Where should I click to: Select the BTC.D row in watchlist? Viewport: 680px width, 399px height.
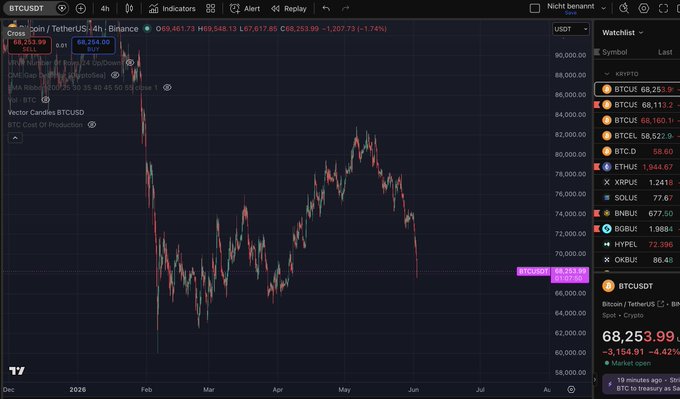click(637, 151)
